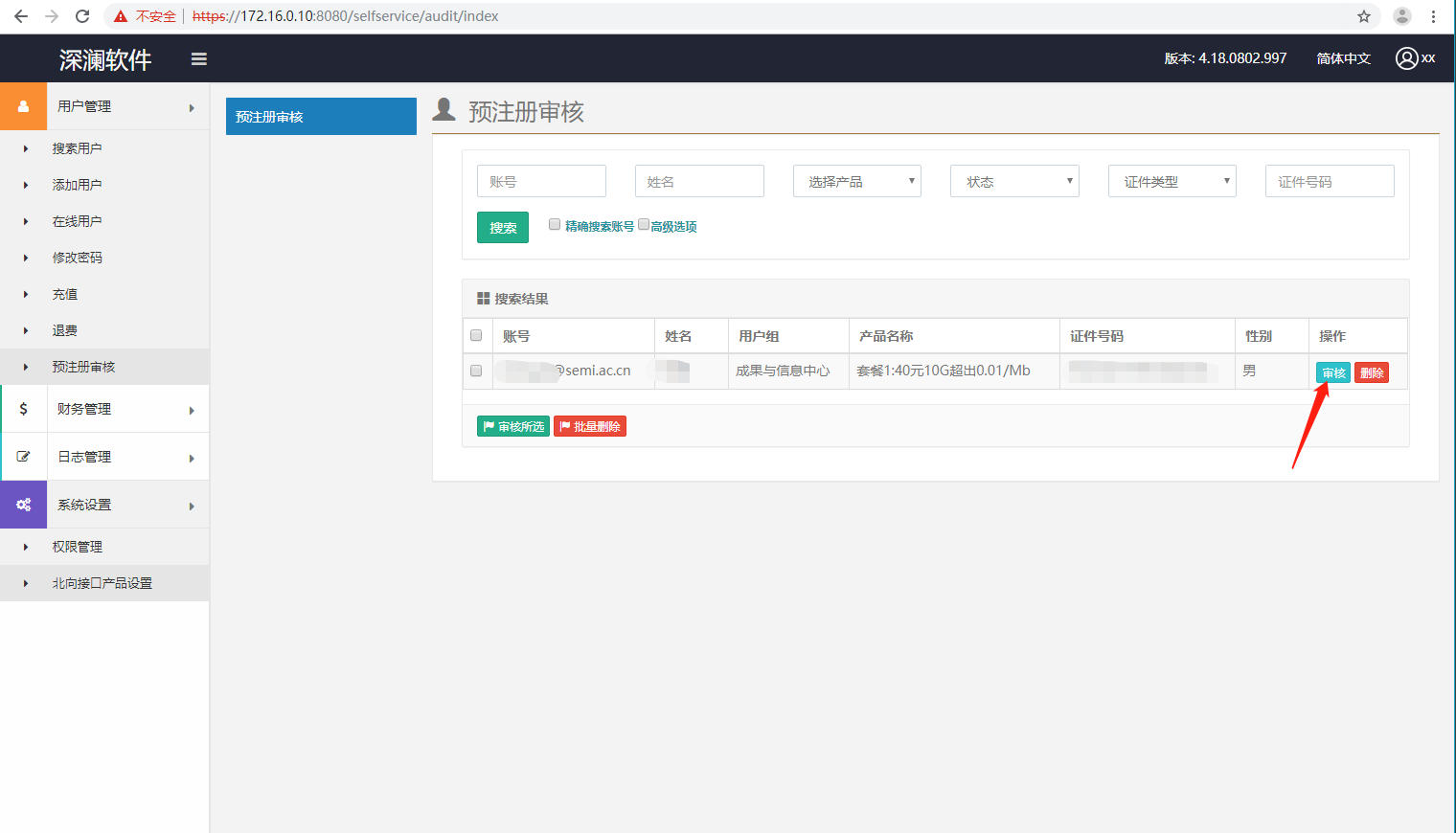This screenshot has width=1456, height=833.
Task: Check the select-all checkbox in table header
Action: click(x=476, y=335)
